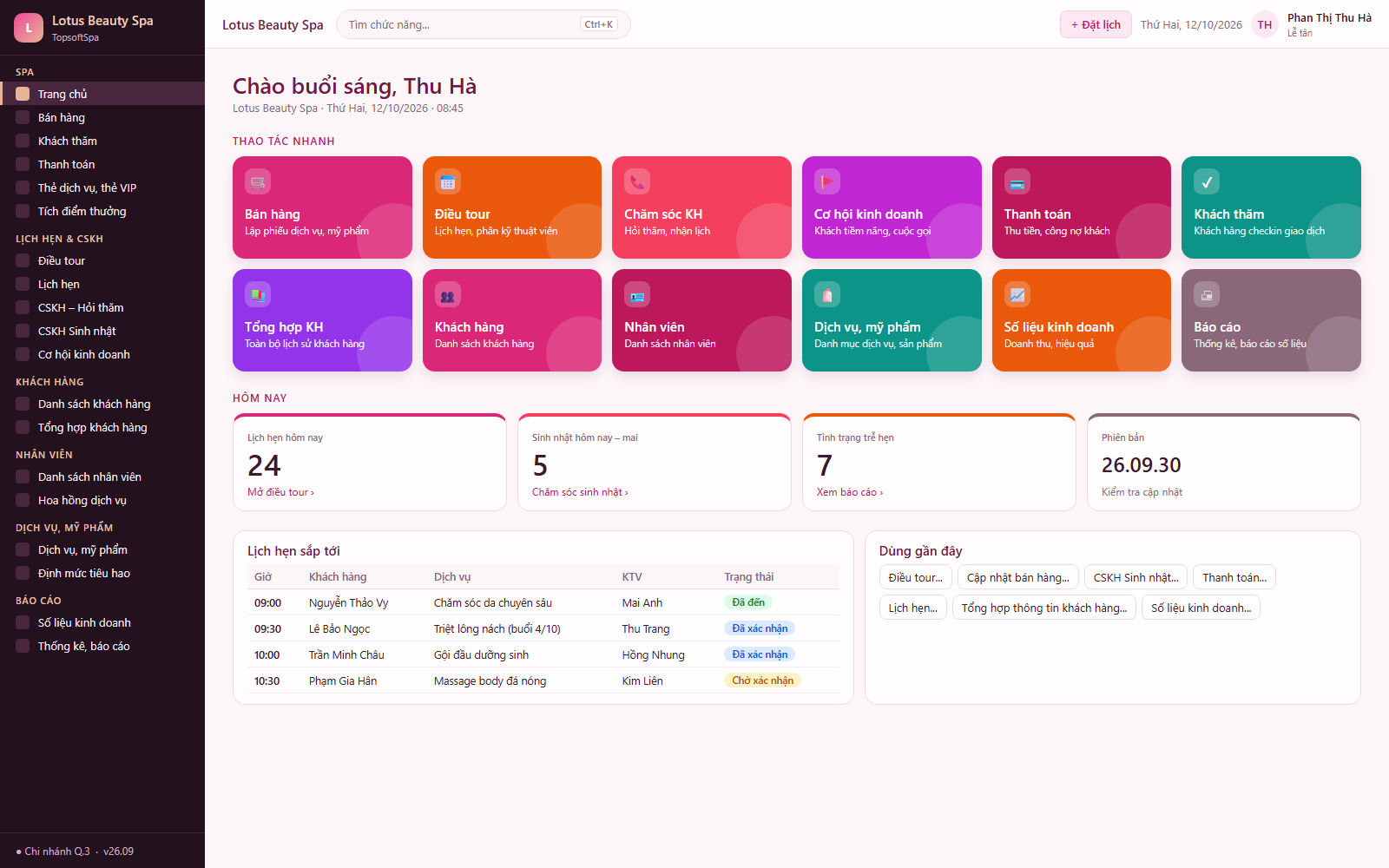Click the sidebar icon beside Lịch hẹn
This screenshot has width=1389, height=868.
click(23, 284)
